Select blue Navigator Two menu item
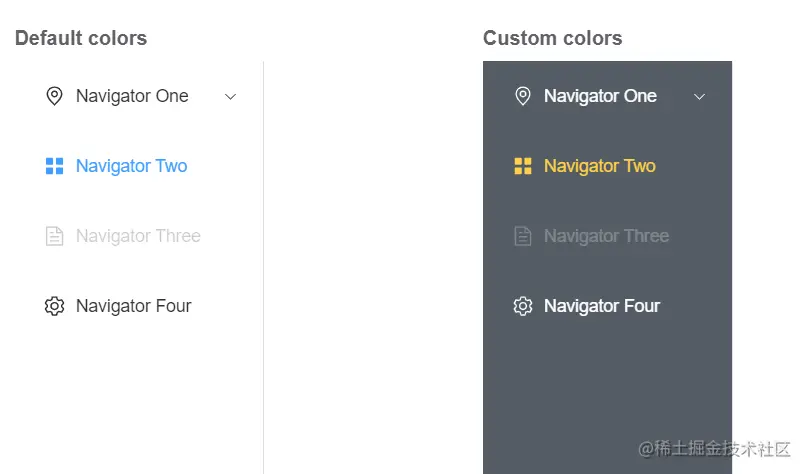The width and height of the screenshot is (806, 474). (x=132, y=166)
